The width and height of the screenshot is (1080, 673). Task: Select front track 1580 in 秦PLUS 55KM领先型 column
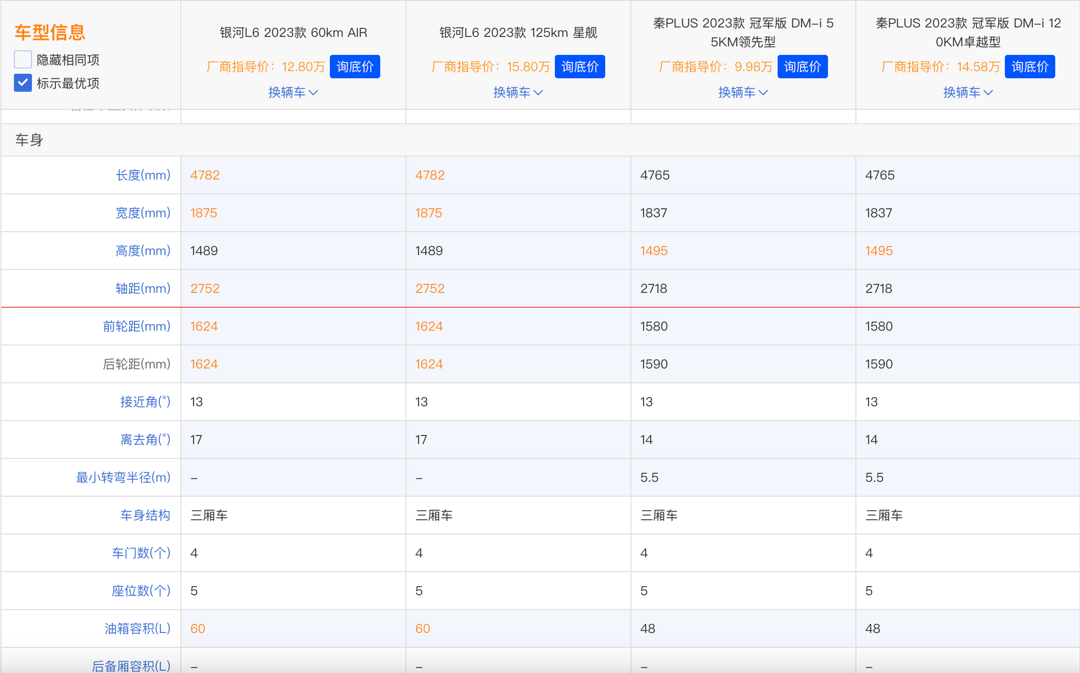[x=654, y=327]
